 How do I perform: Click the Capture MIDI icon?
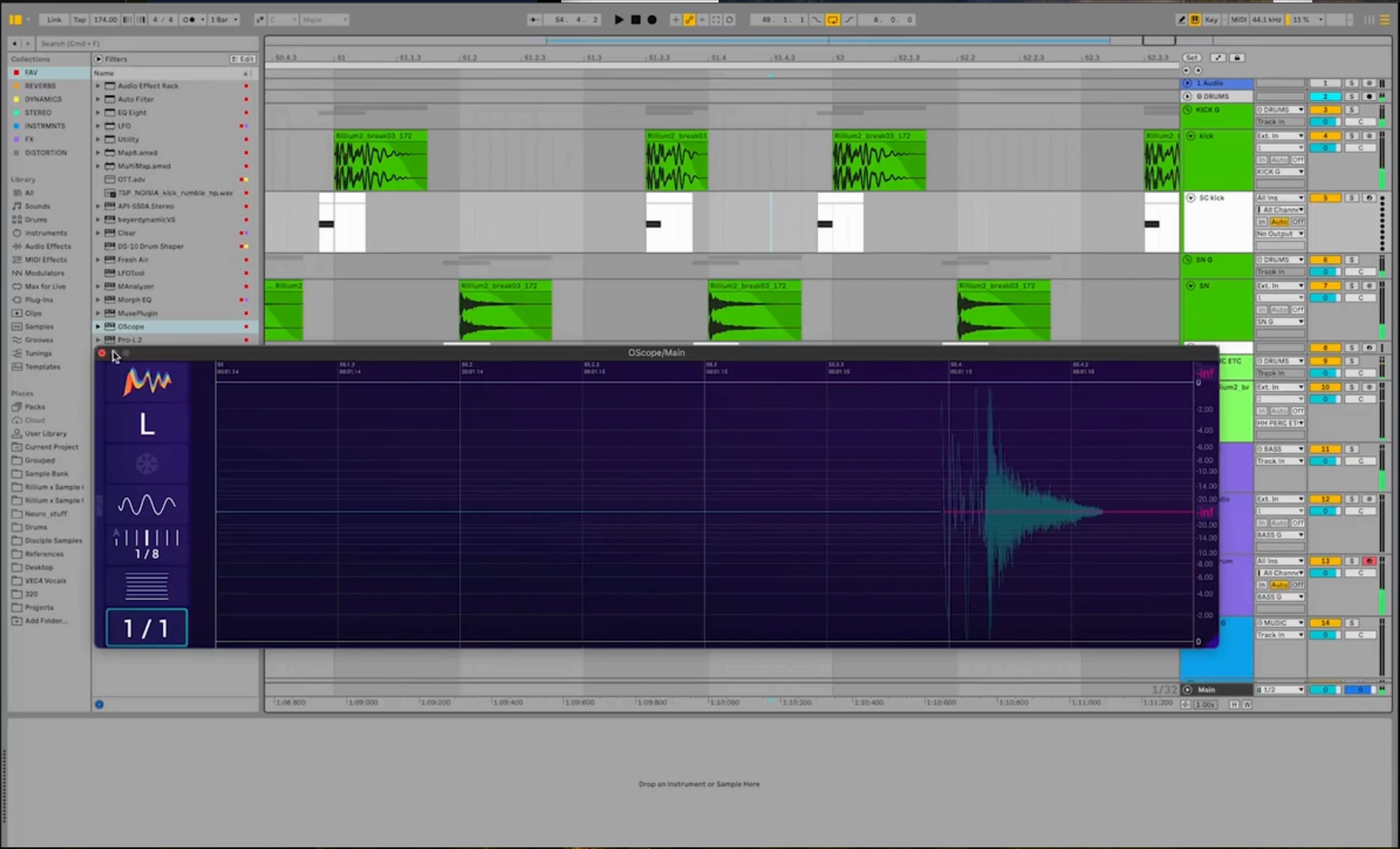[716, 20]
